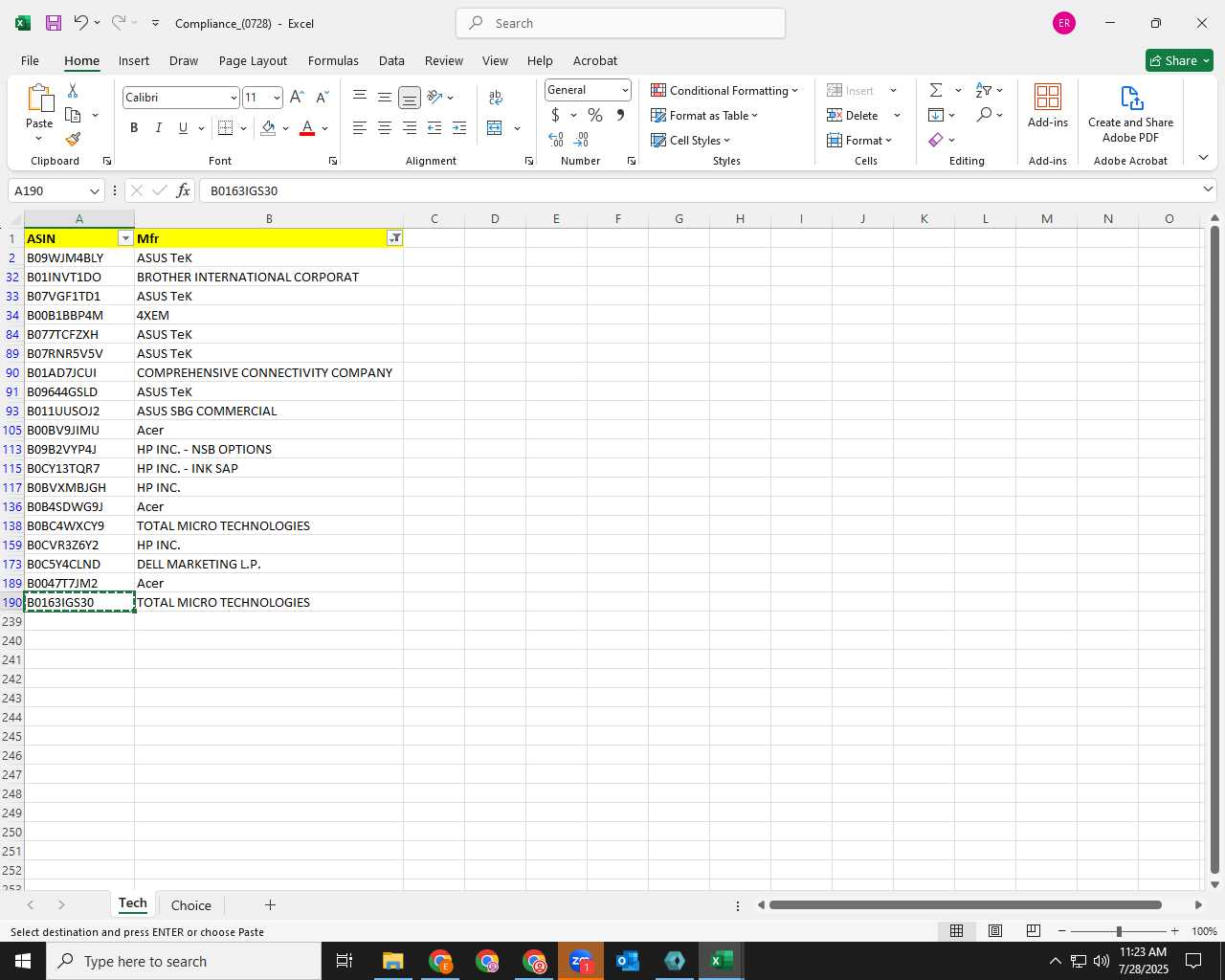Decrease font size with smaller A icon

tap(322, 97)
